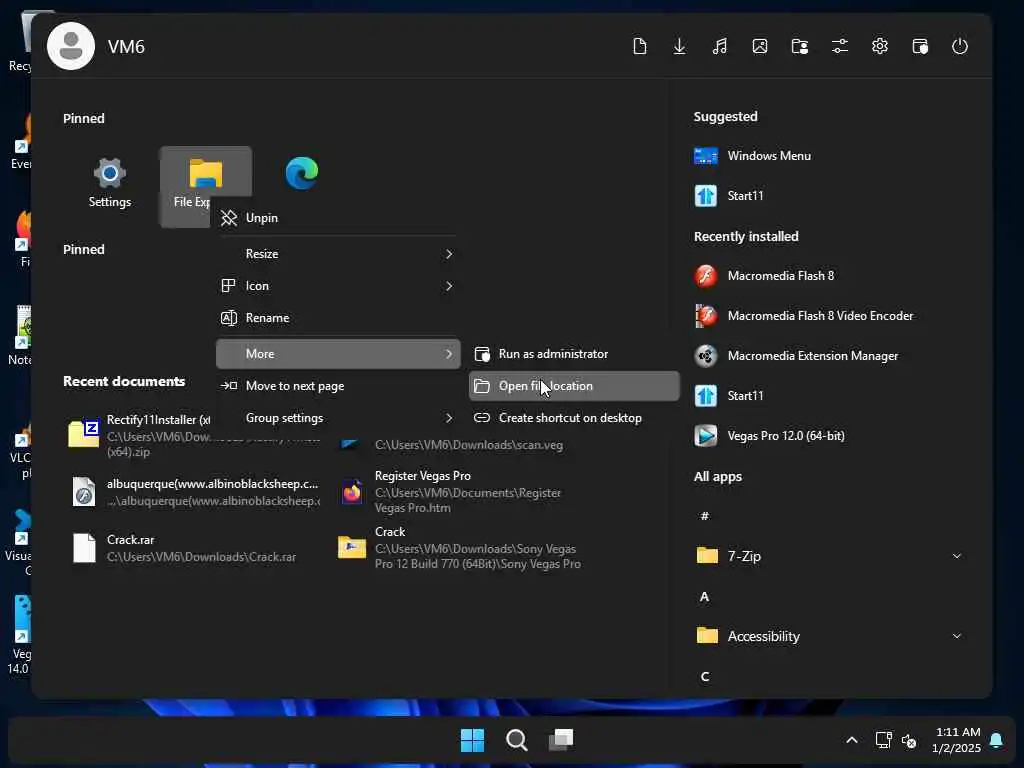Viewport: 1024px width, 768px height.
Task: Open the Icon submenu
Action: pos(338,286)
